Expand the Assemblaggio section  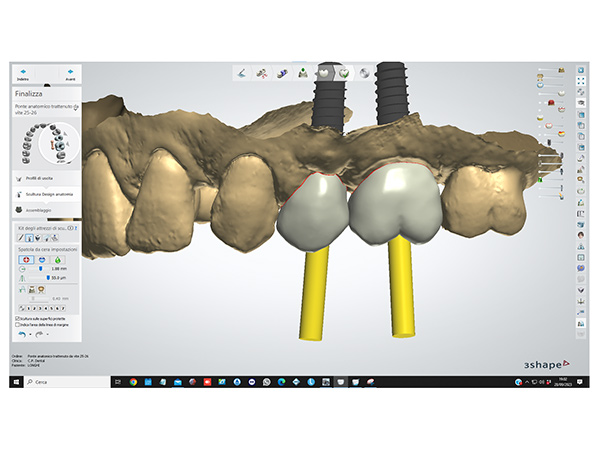(40, 210)
